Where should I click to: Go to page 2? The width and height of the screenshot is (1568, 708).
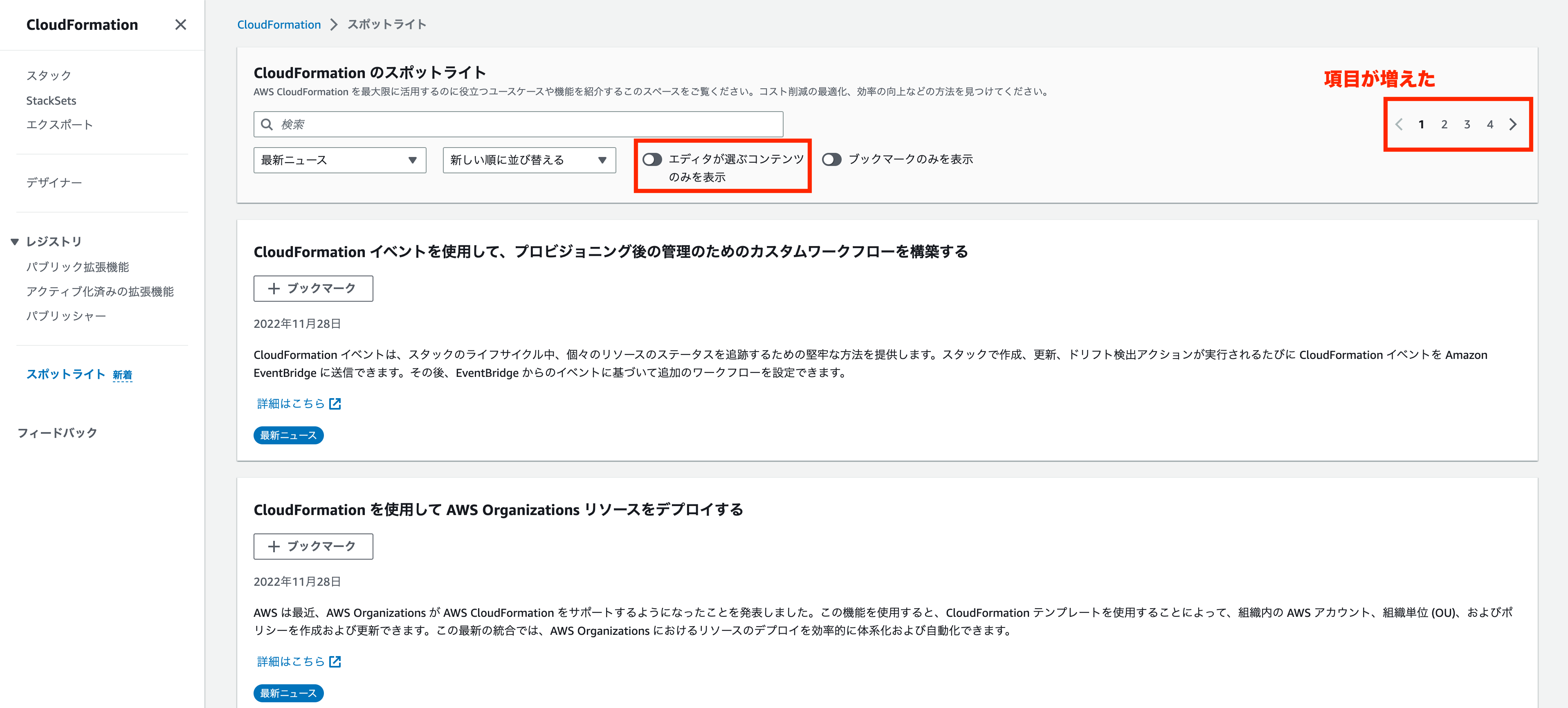pyautogui.click(x=1444, y=125)
